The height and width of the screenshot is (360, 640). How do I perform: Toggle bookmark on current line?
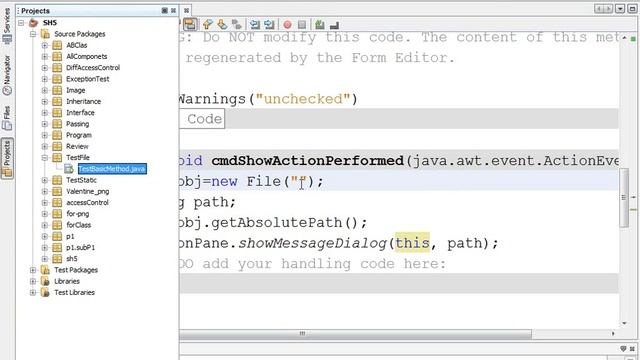pos(237,24)
